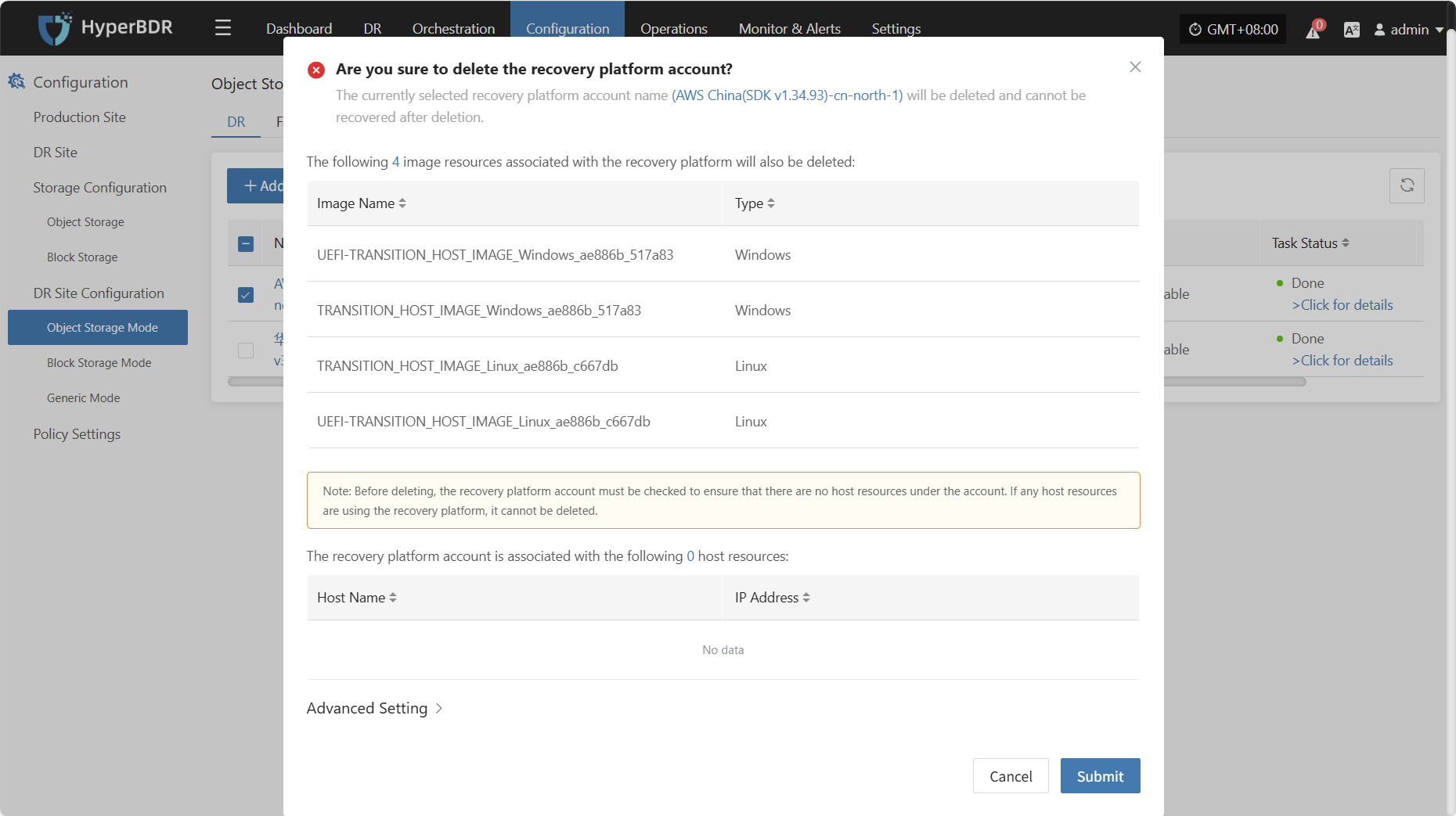The width and height of the screenshot is (1456, 816).
Task: Select Object Storage in sidebar
Action: coord(85,222)
